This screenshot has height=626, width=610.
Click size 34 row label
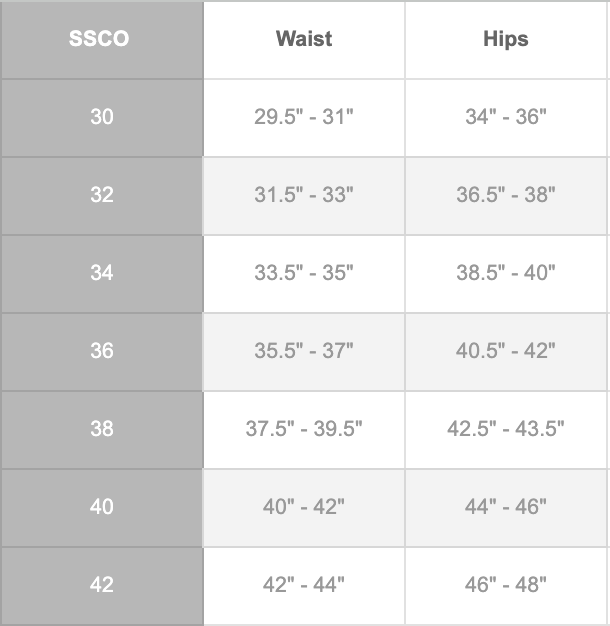[x=101, y=273]
